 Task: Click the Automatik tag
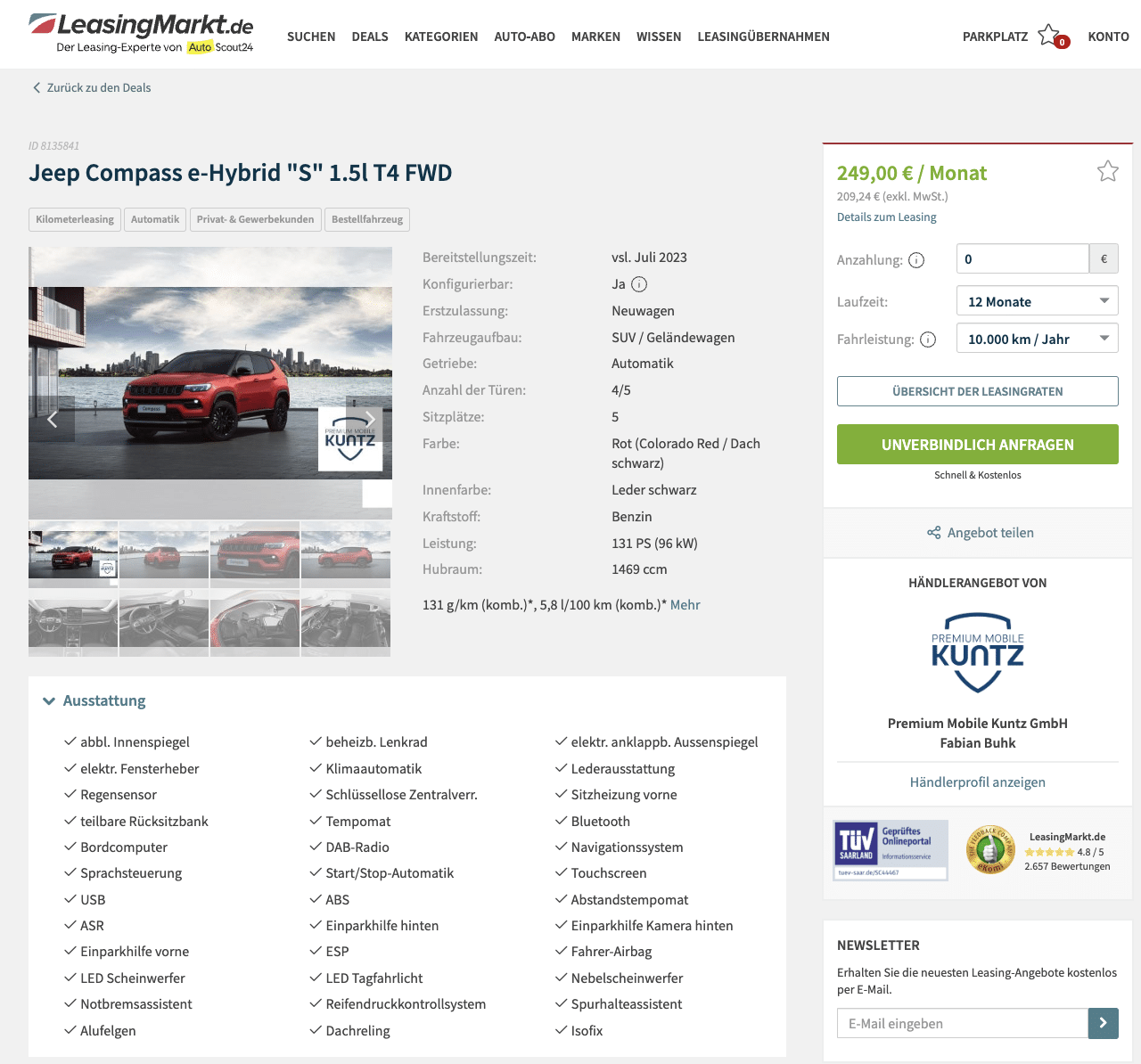tap(155, 219)
